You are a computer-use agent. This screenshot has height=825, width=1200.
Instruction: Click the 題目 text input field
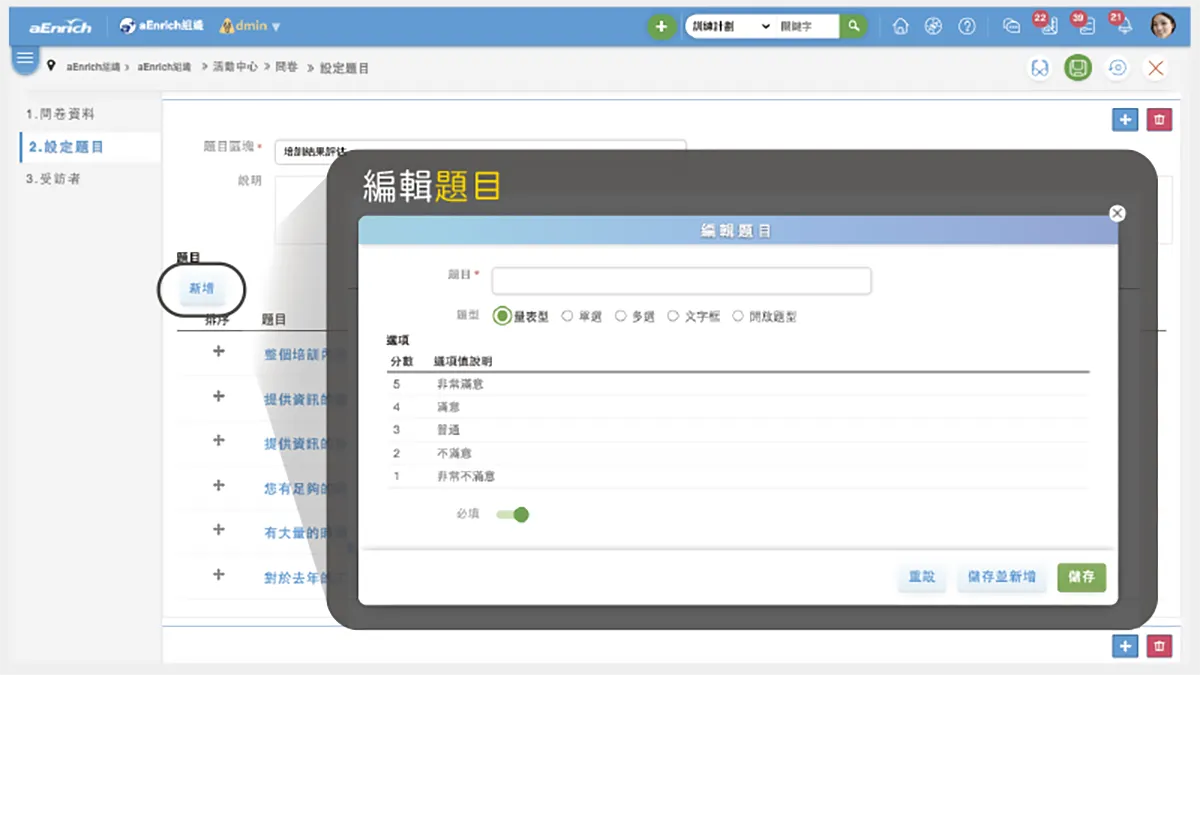[681, 281]
